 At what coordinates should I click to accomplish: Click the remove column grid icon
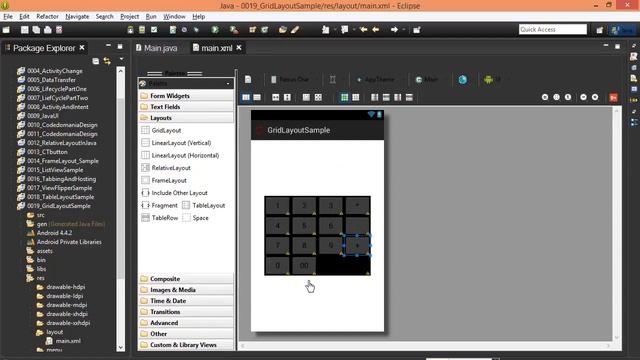[x=398, y=97]
